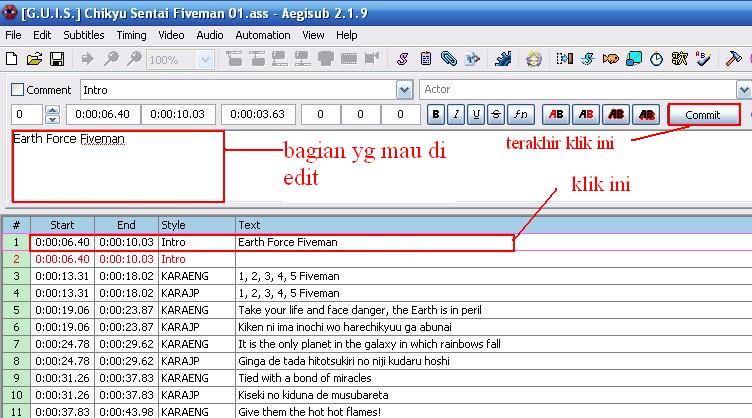Open the View menu
The width and height of the screenshot is (752, 418).
click(x=313, y=35)
